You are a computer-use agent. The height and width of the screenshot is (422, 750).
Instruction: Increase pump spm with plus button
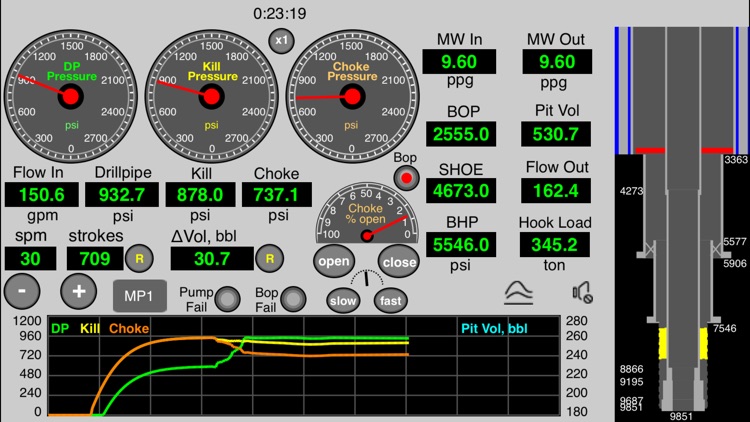(x=78, y=291)
